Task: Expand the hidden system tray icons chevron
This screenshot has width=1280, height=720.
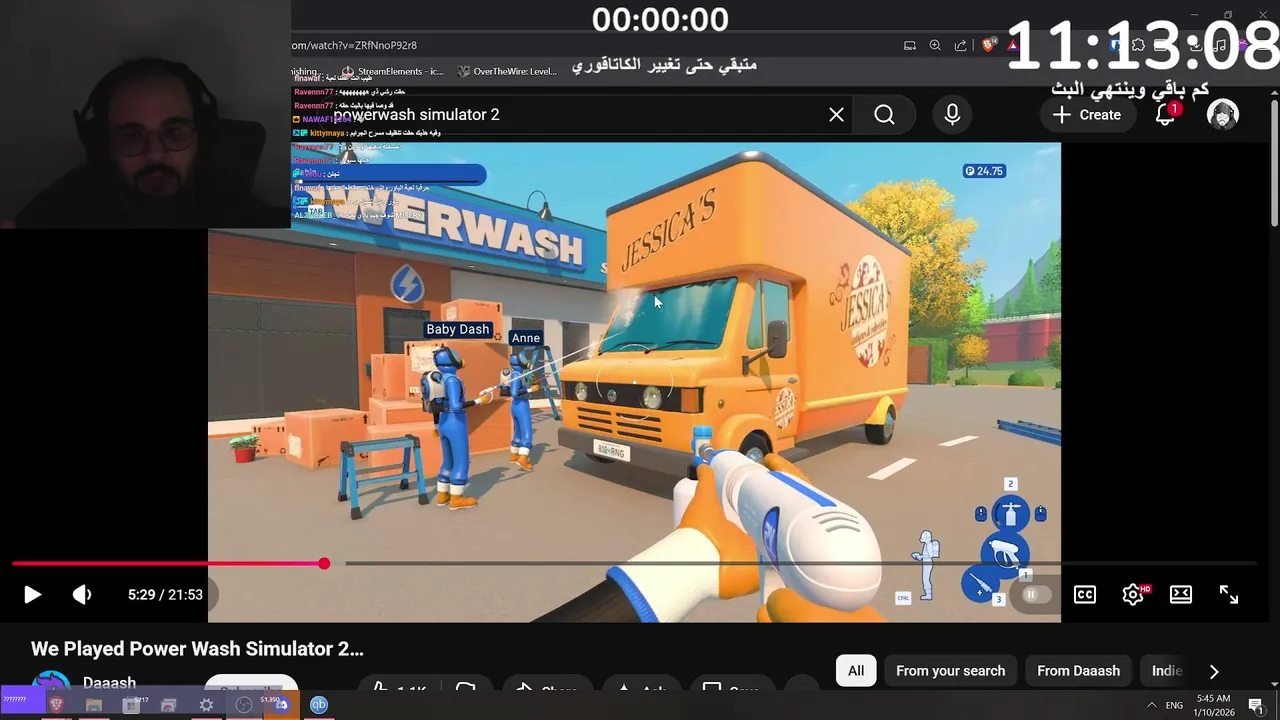Action: point(1151,705)
